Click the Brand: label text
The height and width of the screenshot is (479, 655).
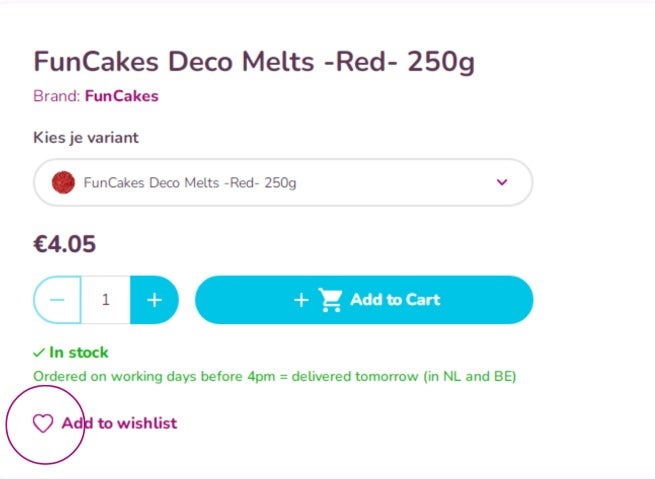57,96
